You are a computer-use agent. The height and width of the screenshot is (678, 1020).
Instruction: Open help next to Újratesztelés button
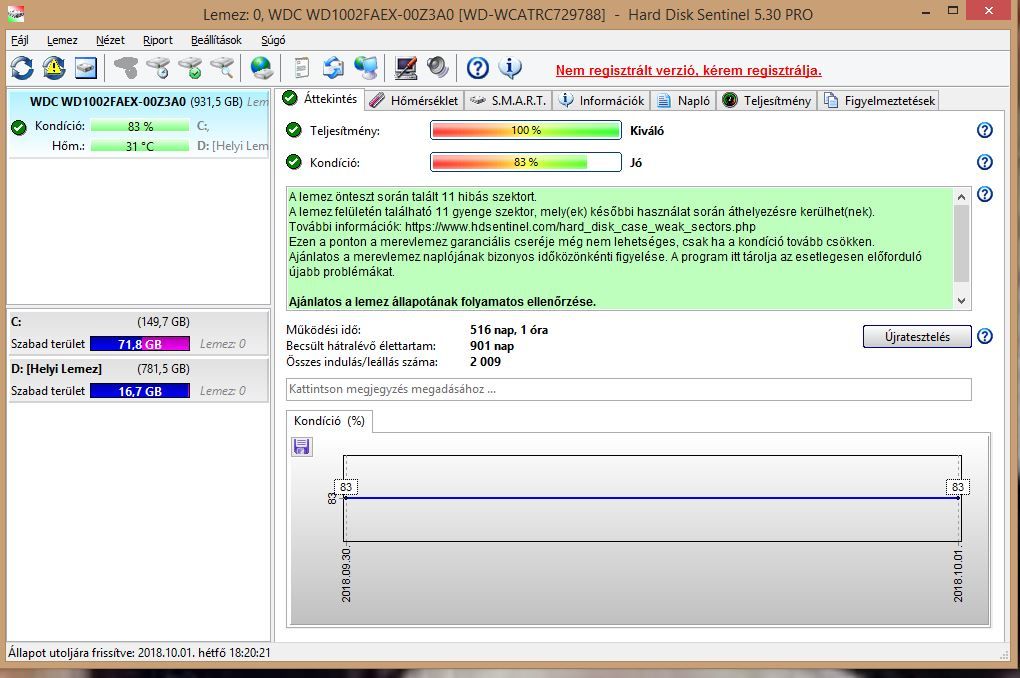pos(985,336)
